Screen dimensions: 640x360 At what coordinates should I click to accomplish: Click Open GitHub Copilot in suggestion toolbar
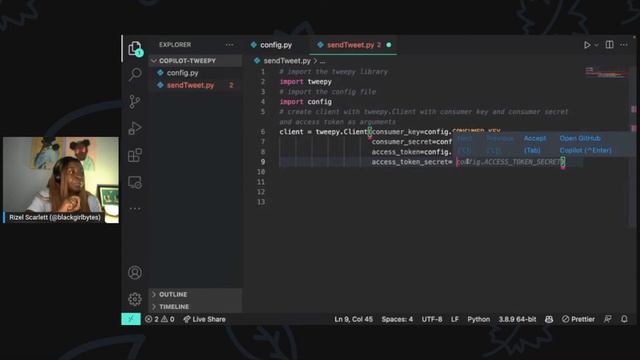[585, 144]
